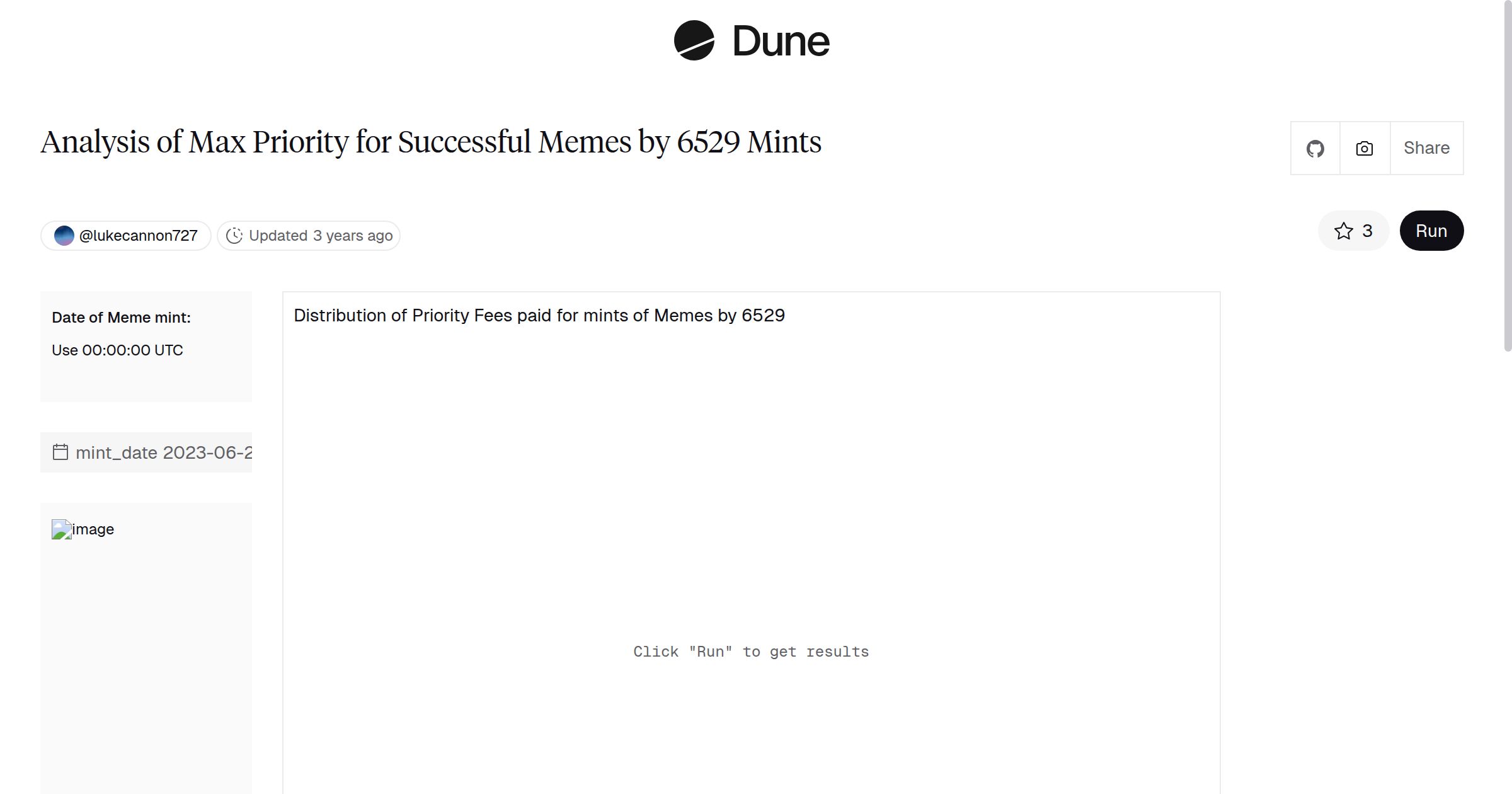Click the mint_date value 2023-06-2 field
Screen dimensions: 1512x794
(x=166, y=452)
